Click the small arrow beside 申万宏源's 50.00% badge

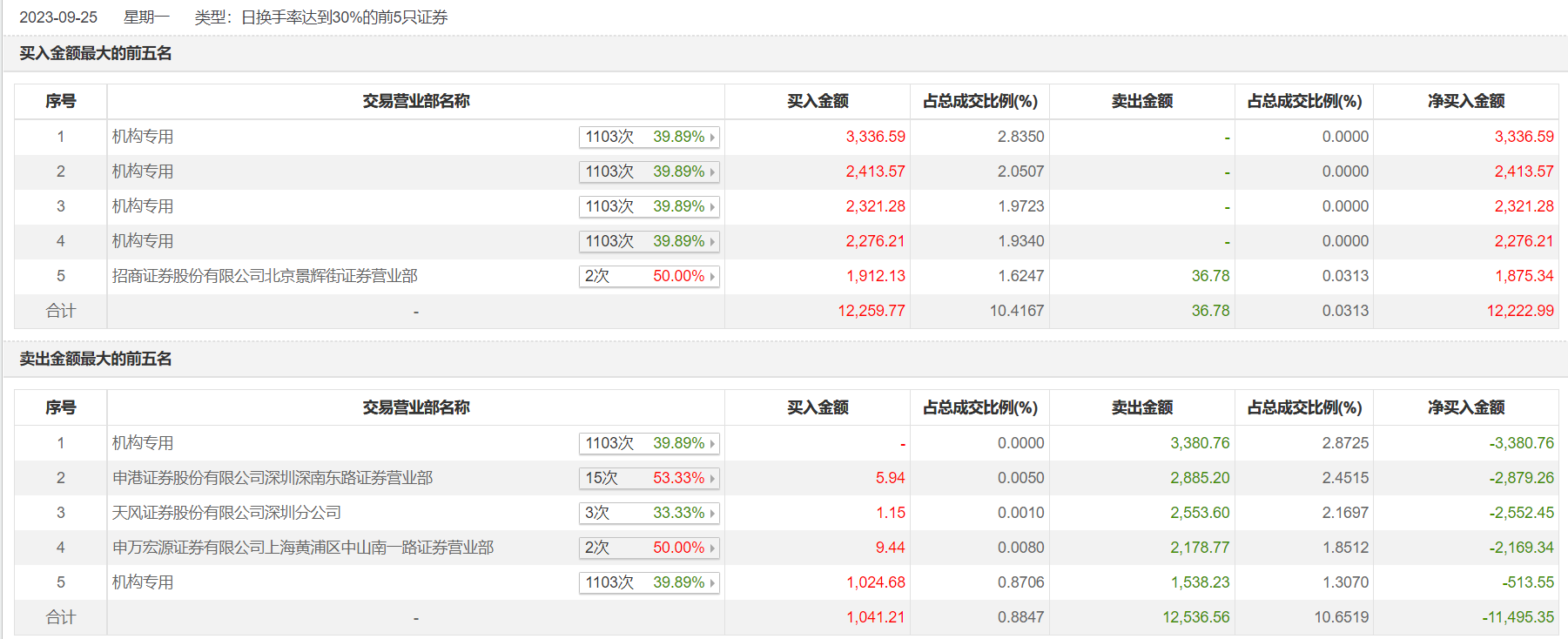pos(712,548)
